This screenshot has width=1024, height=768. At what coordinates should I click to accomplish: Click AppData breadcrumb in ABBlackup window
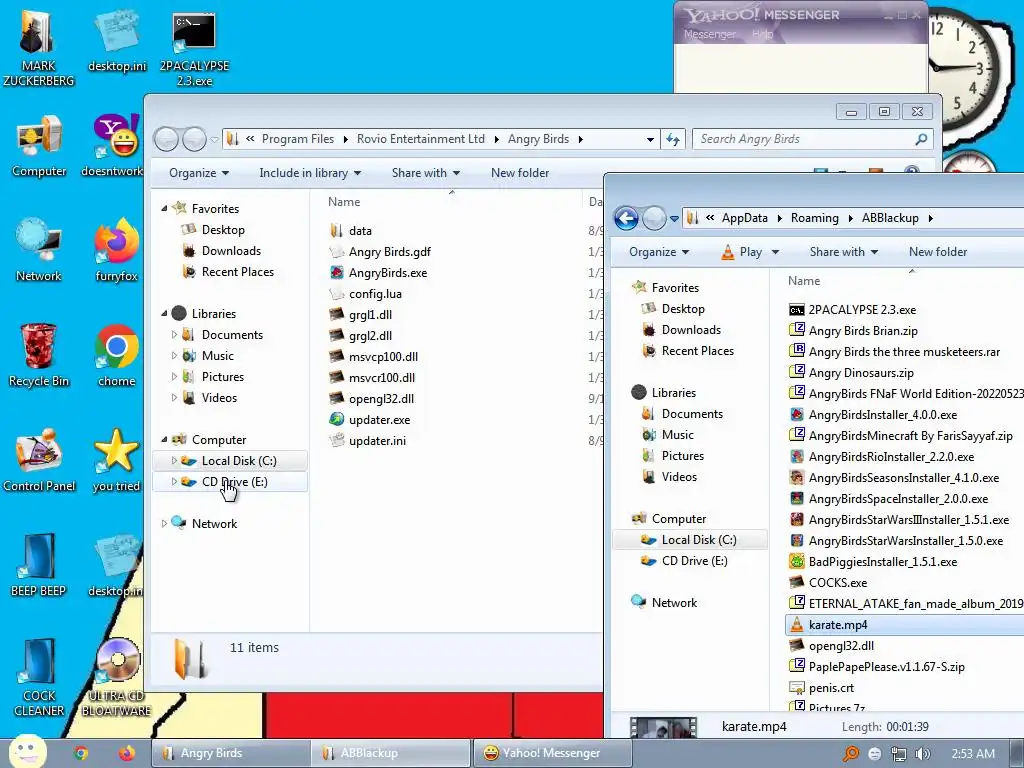coord(744,218)
